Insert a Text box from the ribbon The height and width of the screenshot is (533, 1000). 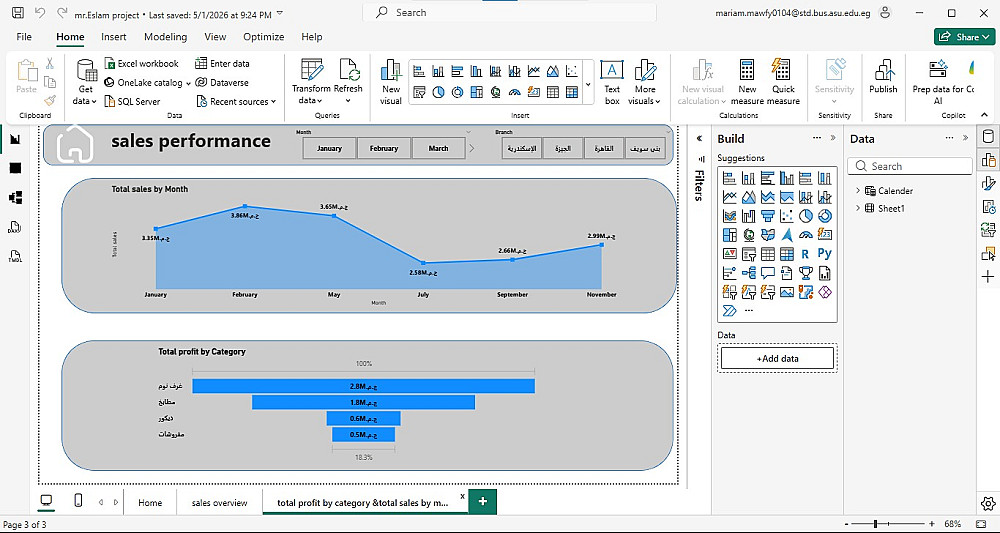tap(612, 82)
